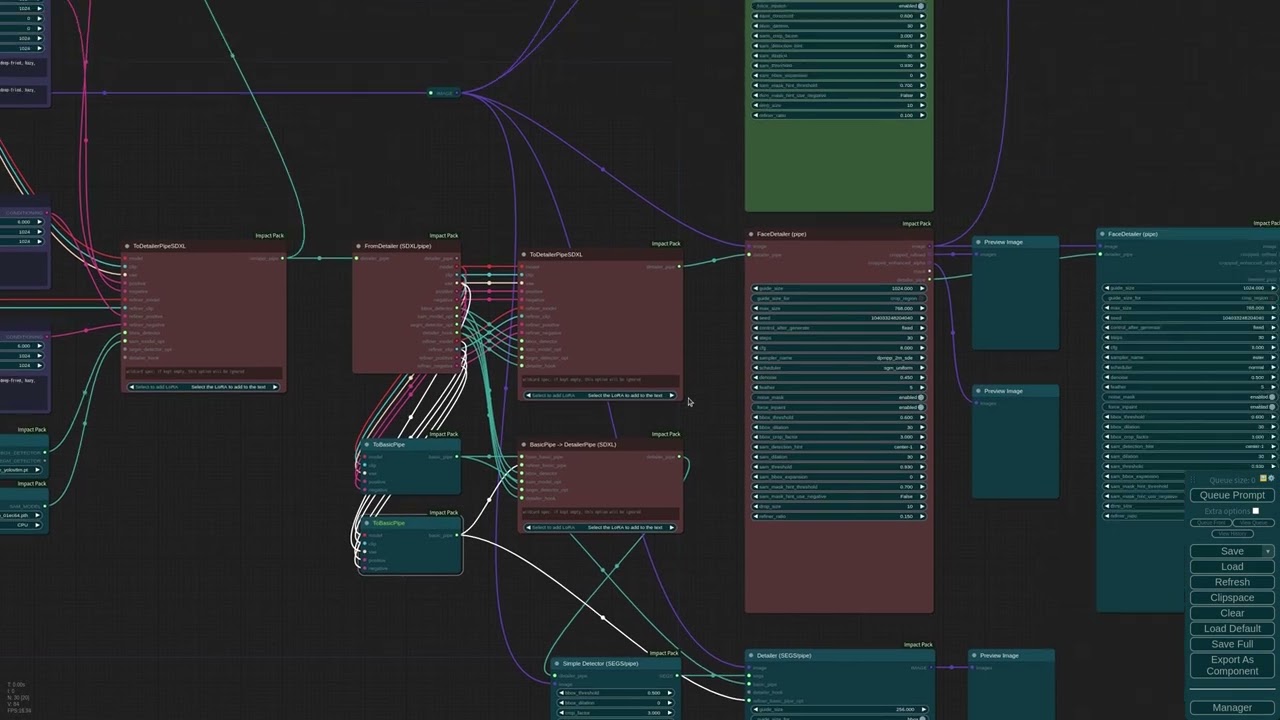Open sam_detection_hint dropdown in red FaceDetailer

click(x=840, y=447)
